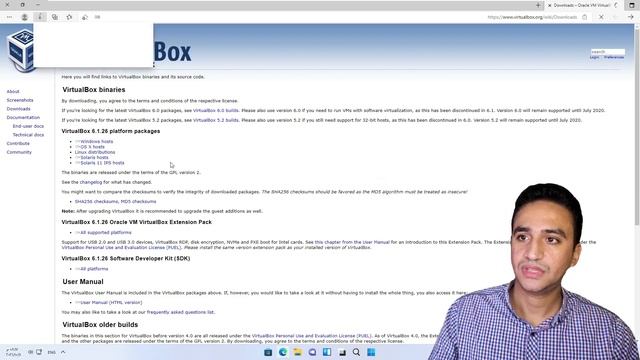The image size is (640, 360).
Task: Open the taskbar clock and date
Action: (x=13, y=352)
